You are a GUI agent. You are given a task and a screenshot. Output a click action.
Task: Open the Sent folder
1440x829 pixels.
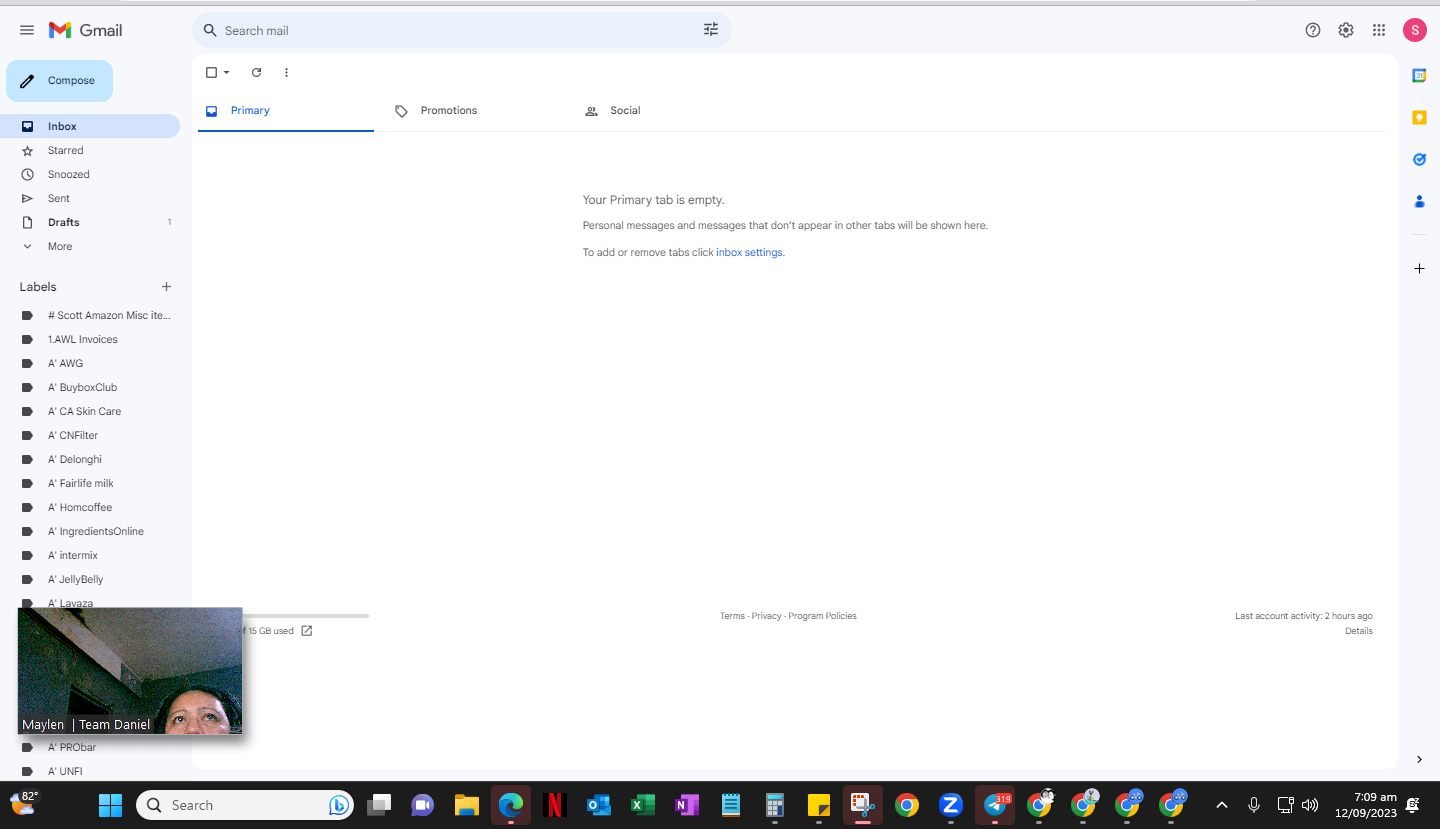[x=90, y=198]
